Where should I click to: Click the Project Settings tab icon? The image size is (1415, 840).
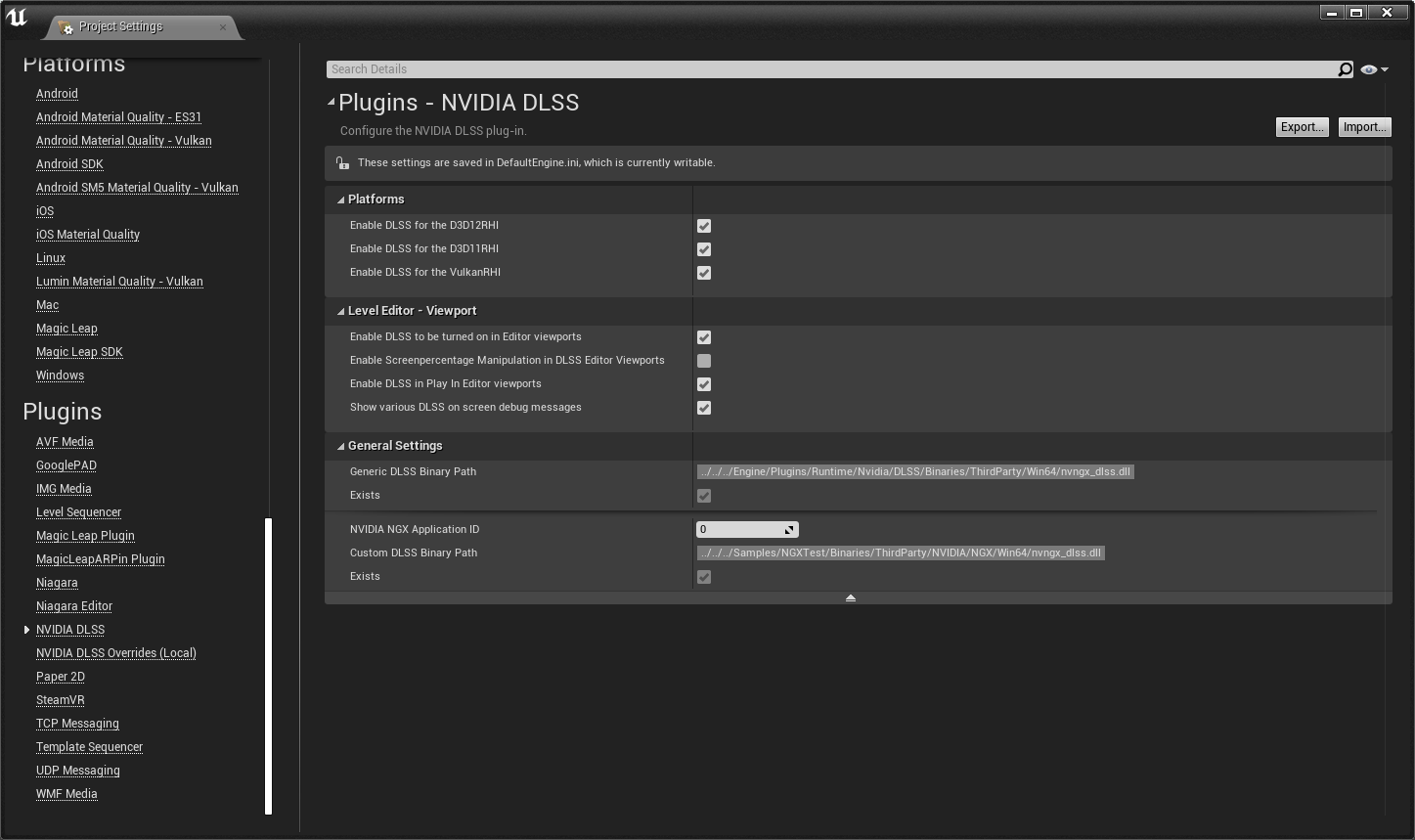click(66, 27)
